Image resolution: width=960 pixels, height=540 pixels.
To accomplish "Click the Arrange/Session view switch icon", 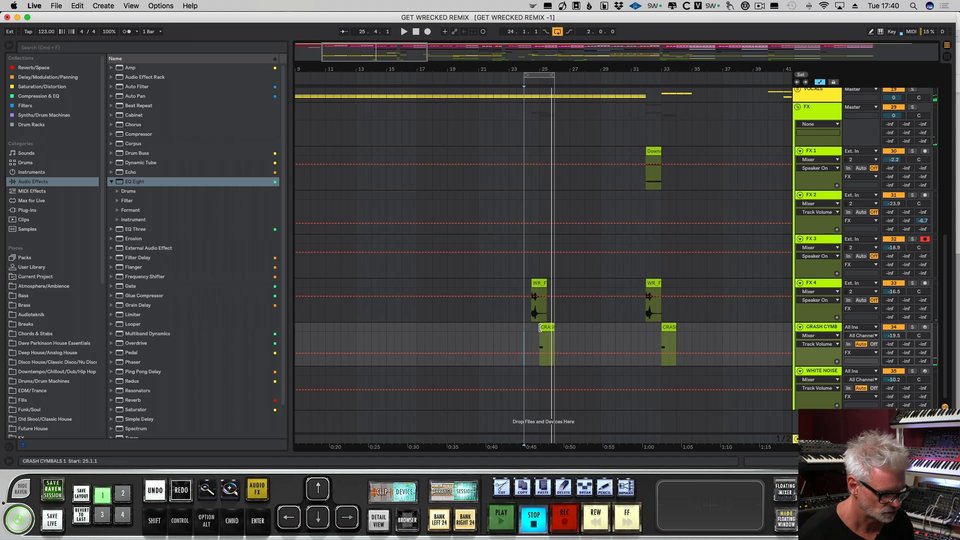I will (x=453, y=492).
